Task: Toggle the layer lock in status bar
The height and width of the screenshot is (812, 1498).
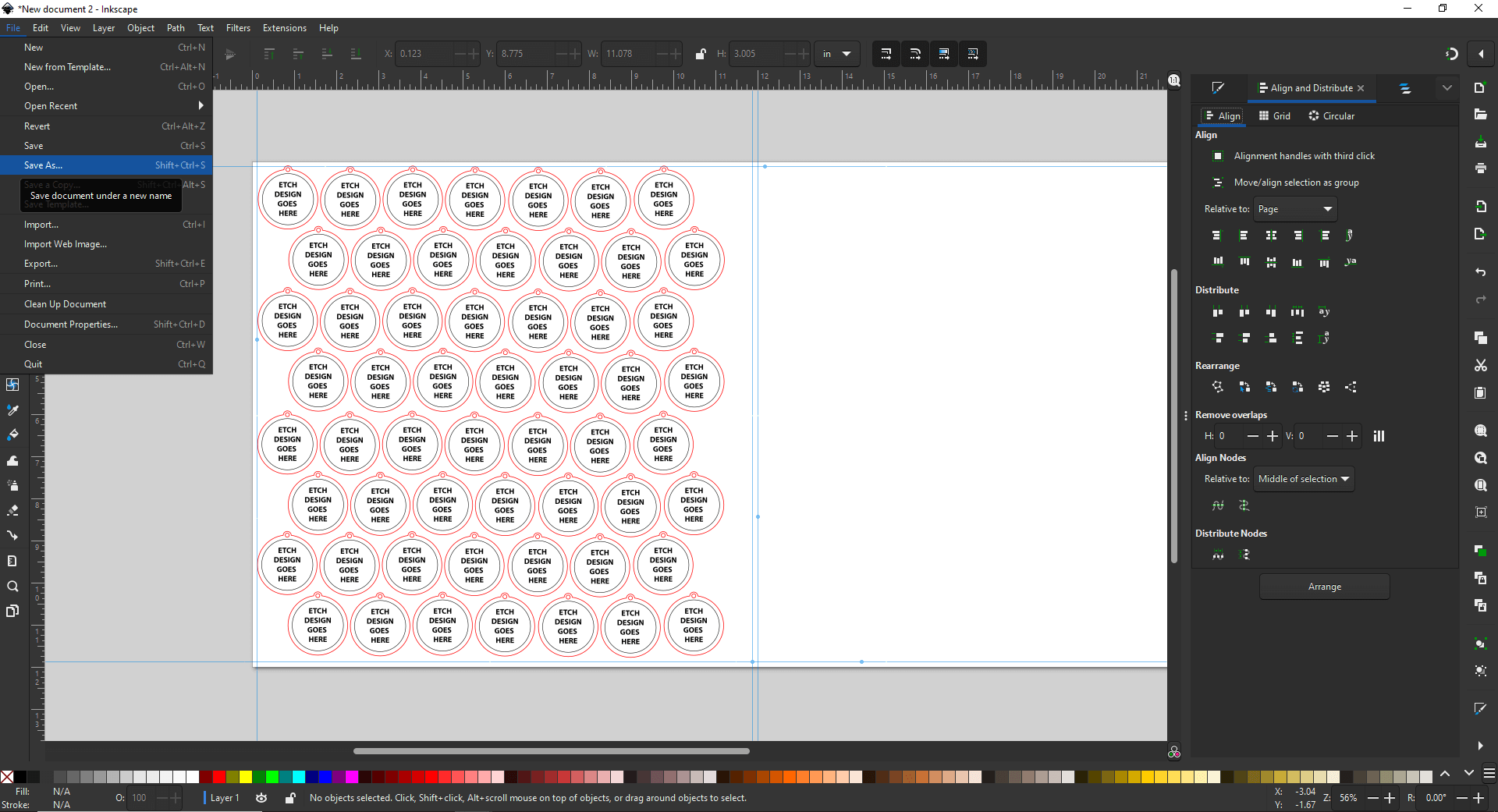Action: tap(289, 798)
